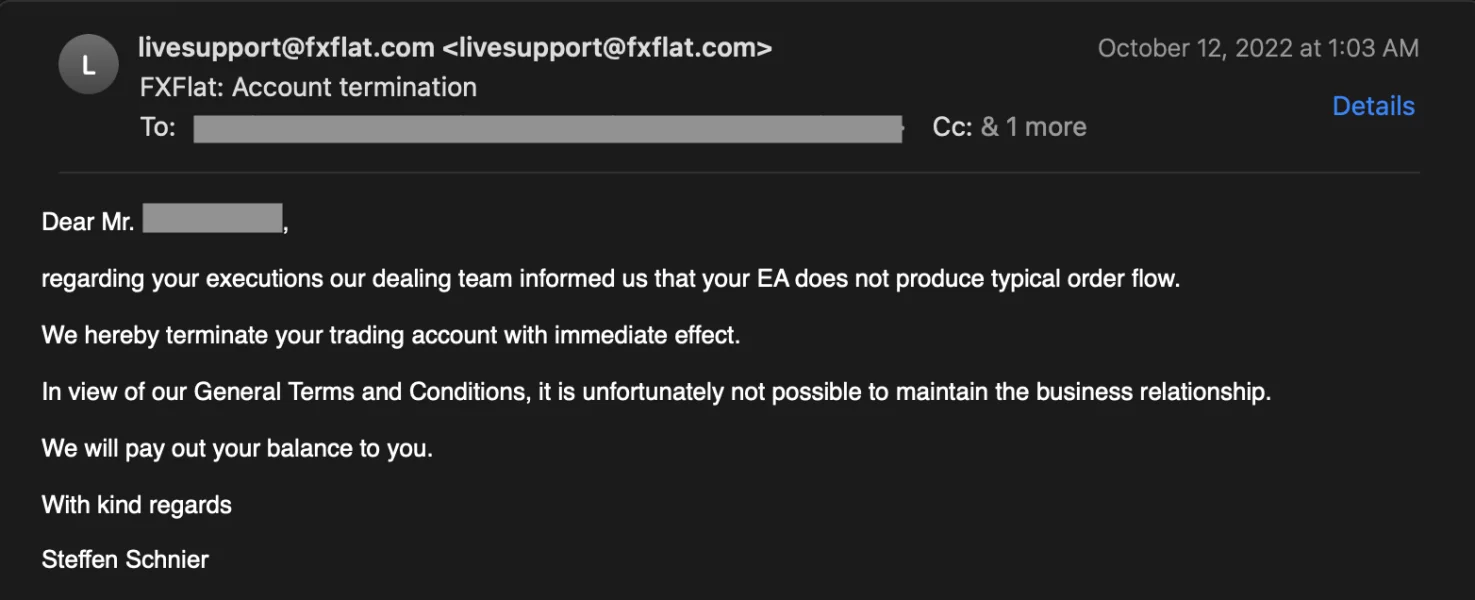Click the 'Cc:' label

point(951,127)
